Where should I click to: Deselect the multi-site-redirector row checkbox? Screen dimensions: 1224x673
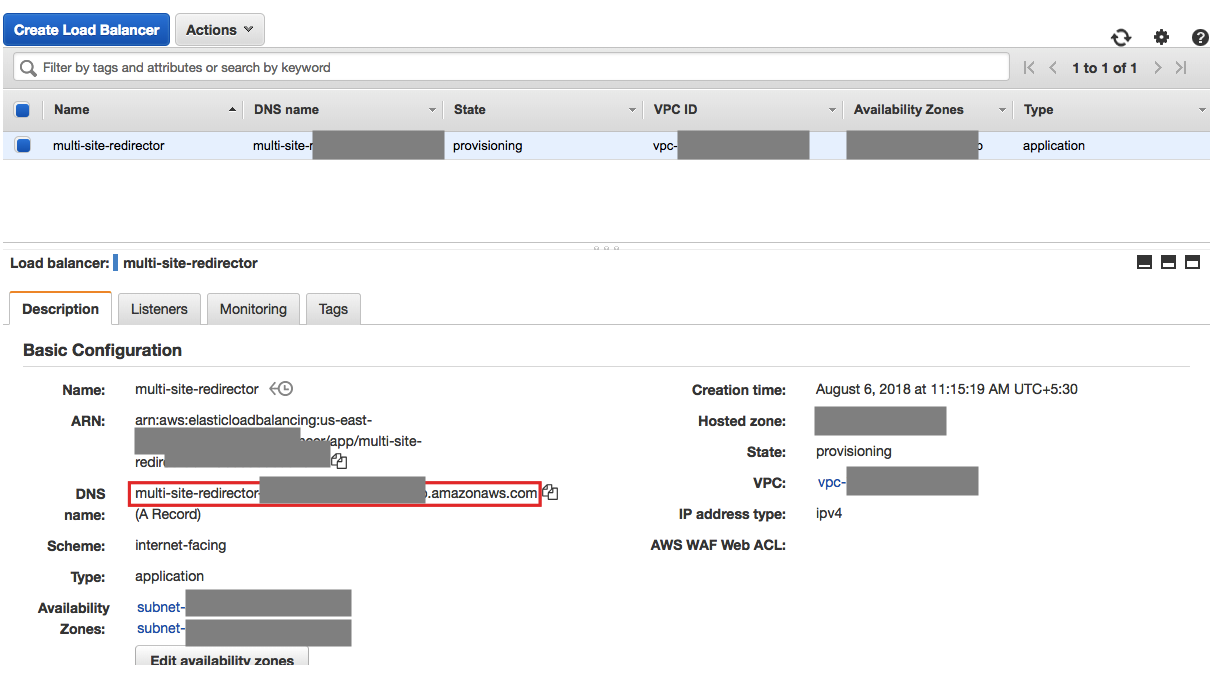pyautogui.click(x=23, y=146)
